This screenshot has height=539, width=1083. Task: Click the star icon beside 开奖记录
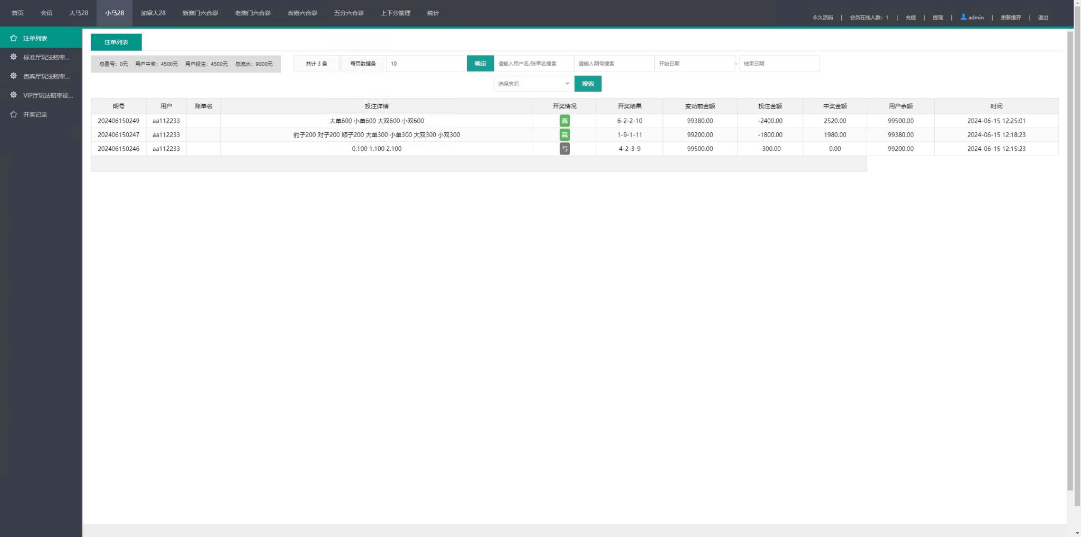(x=12, y=114)
